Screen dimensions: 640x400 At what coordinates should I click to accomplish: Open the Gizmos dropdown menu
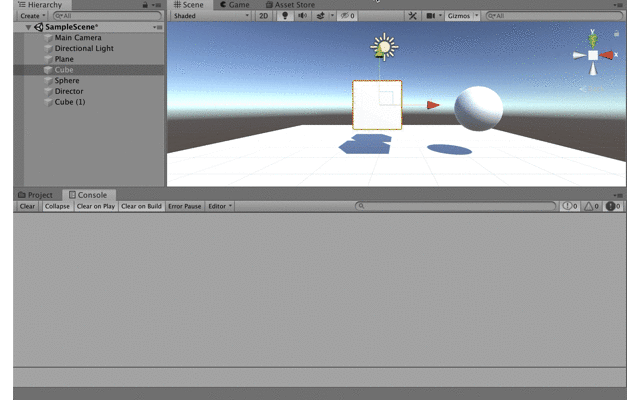tap(462, 16)
